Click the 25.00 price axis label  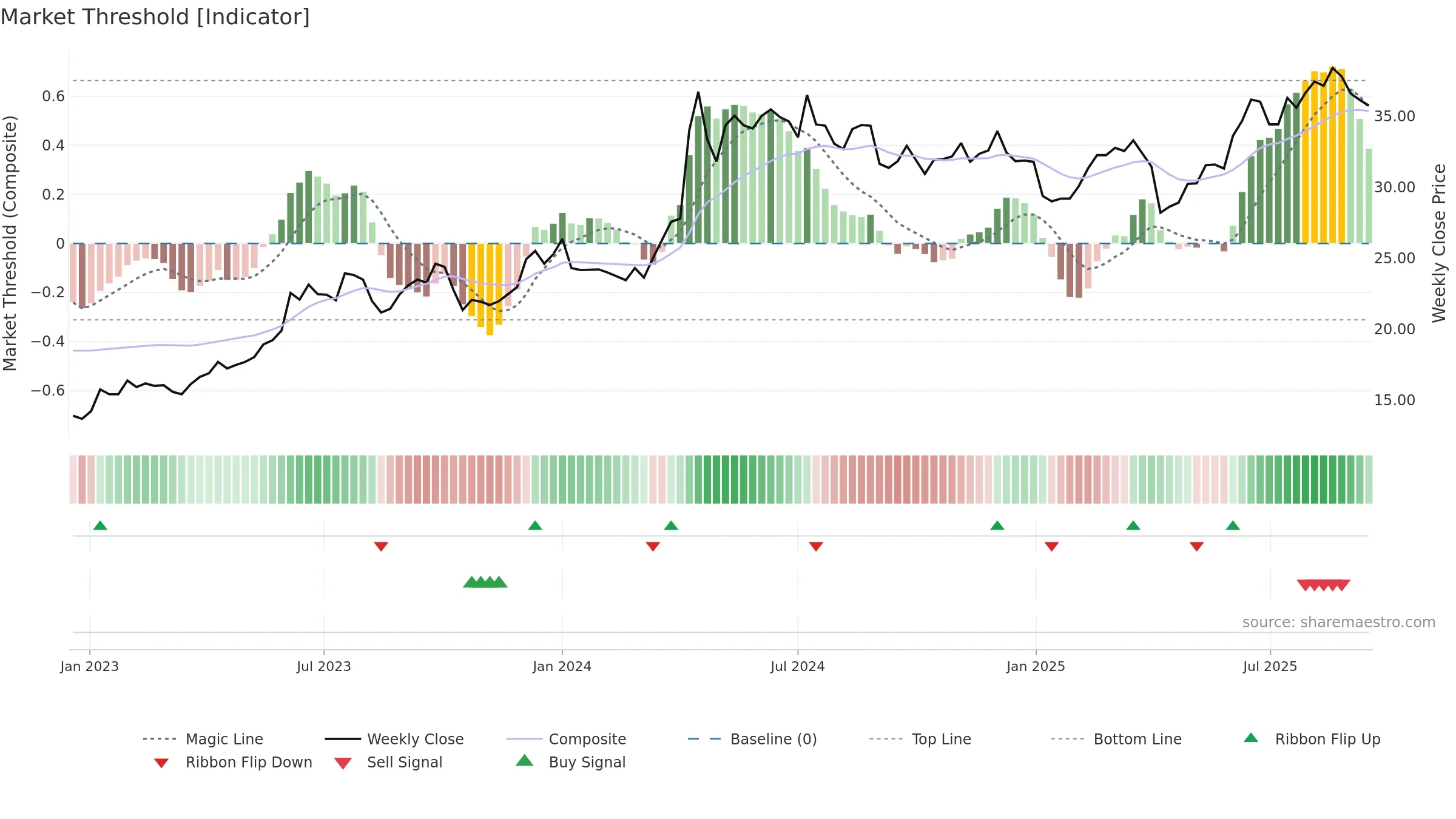pos(1395,258)
